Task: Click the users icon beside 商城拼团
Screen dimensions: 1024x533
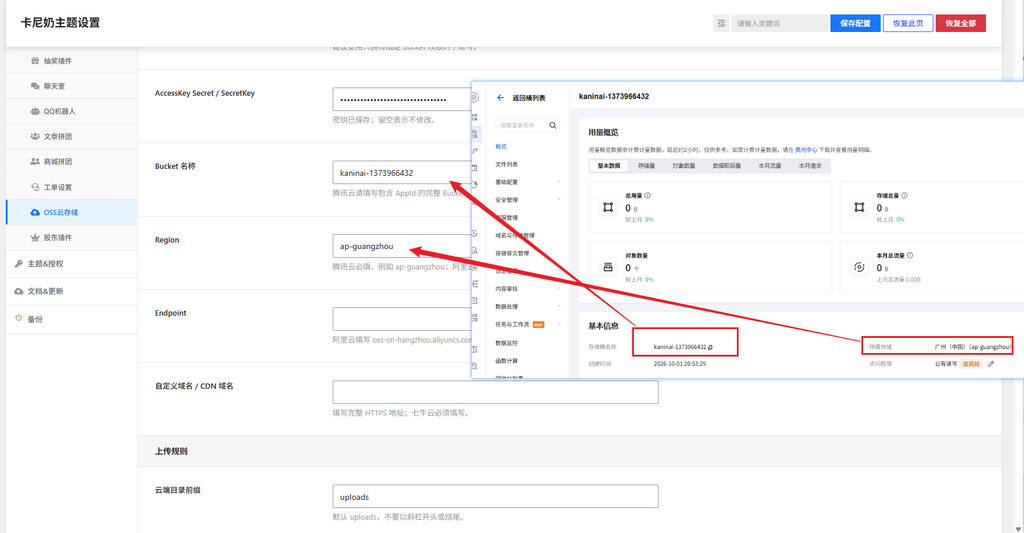Action: 35,161
